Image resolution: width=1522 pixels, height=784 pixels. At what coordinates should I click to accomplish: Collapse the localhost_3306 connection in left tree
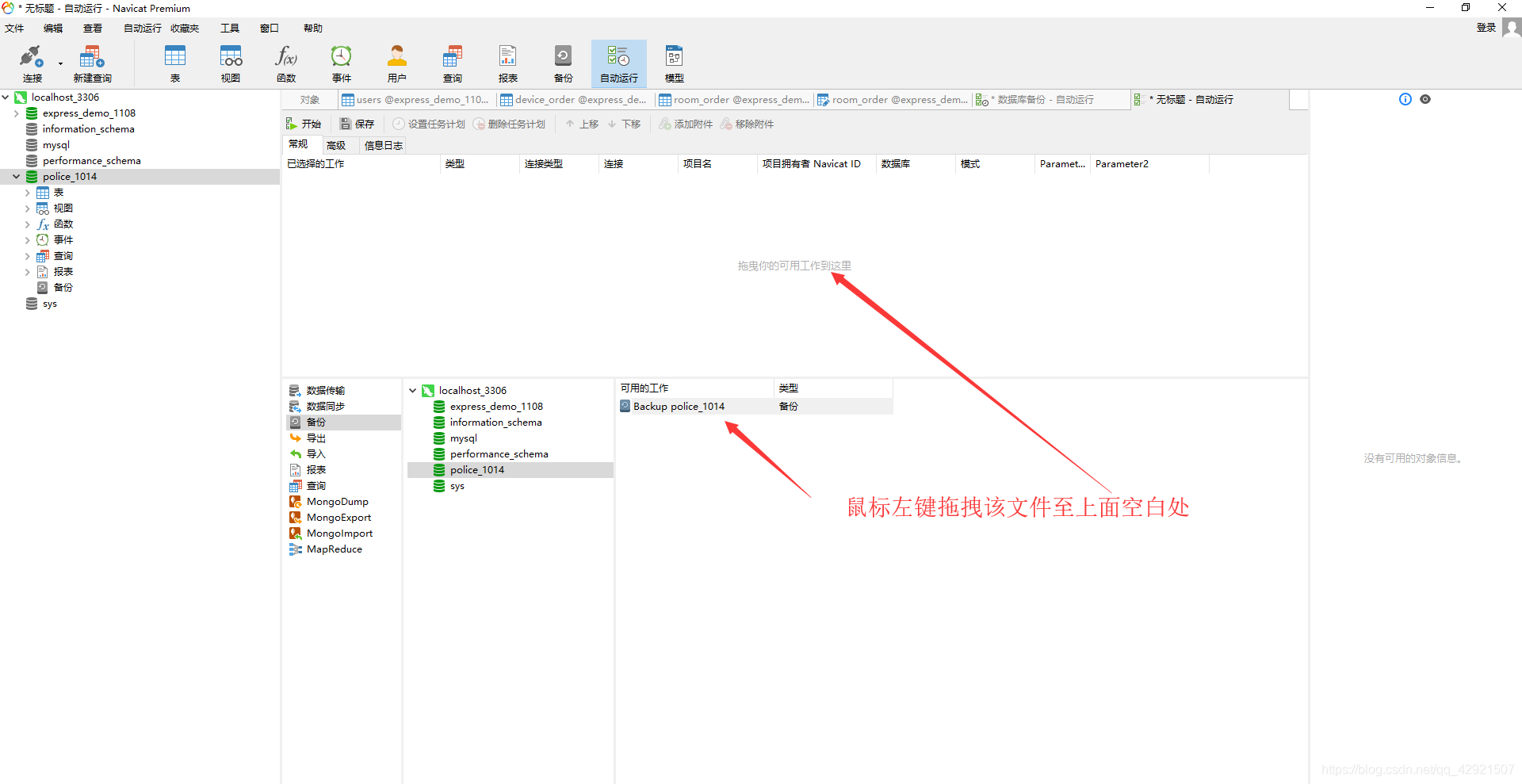pos(6,98)
